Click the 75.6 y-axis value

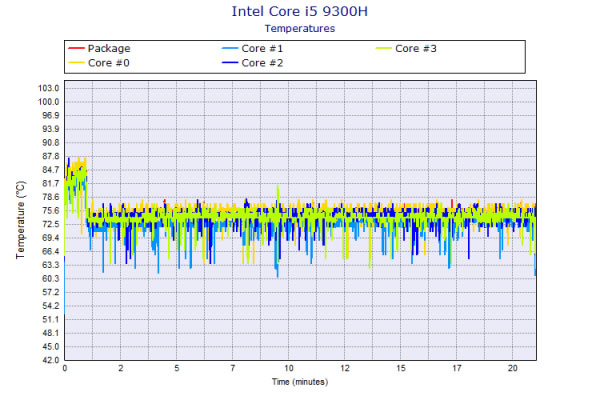click(x=51, y=211)
